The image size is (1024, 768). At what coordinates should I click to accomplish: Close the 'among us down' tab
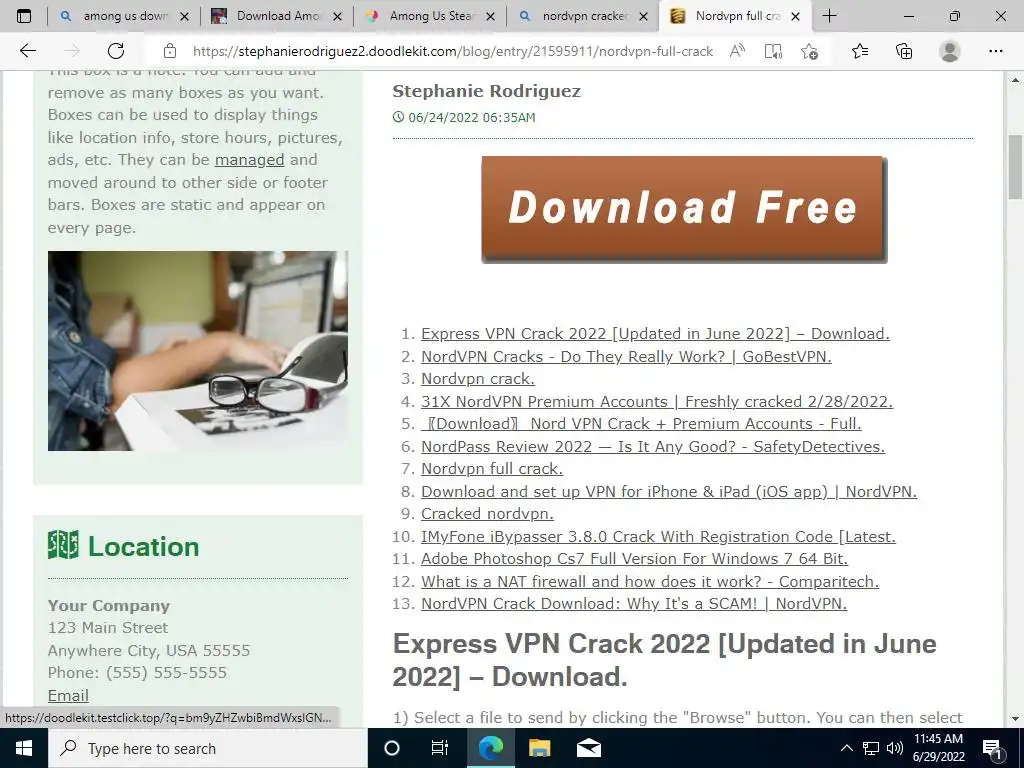click(184, 16)
